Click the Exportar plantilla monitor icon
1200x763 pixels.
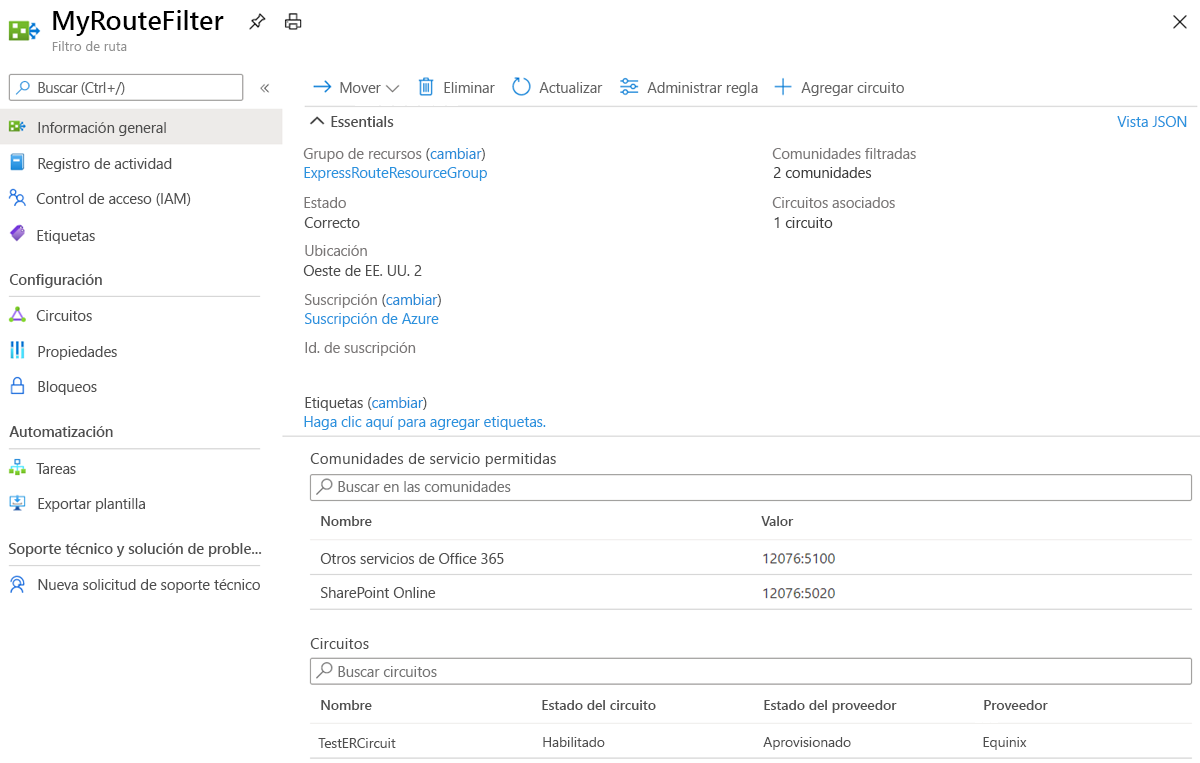point(17,503)
